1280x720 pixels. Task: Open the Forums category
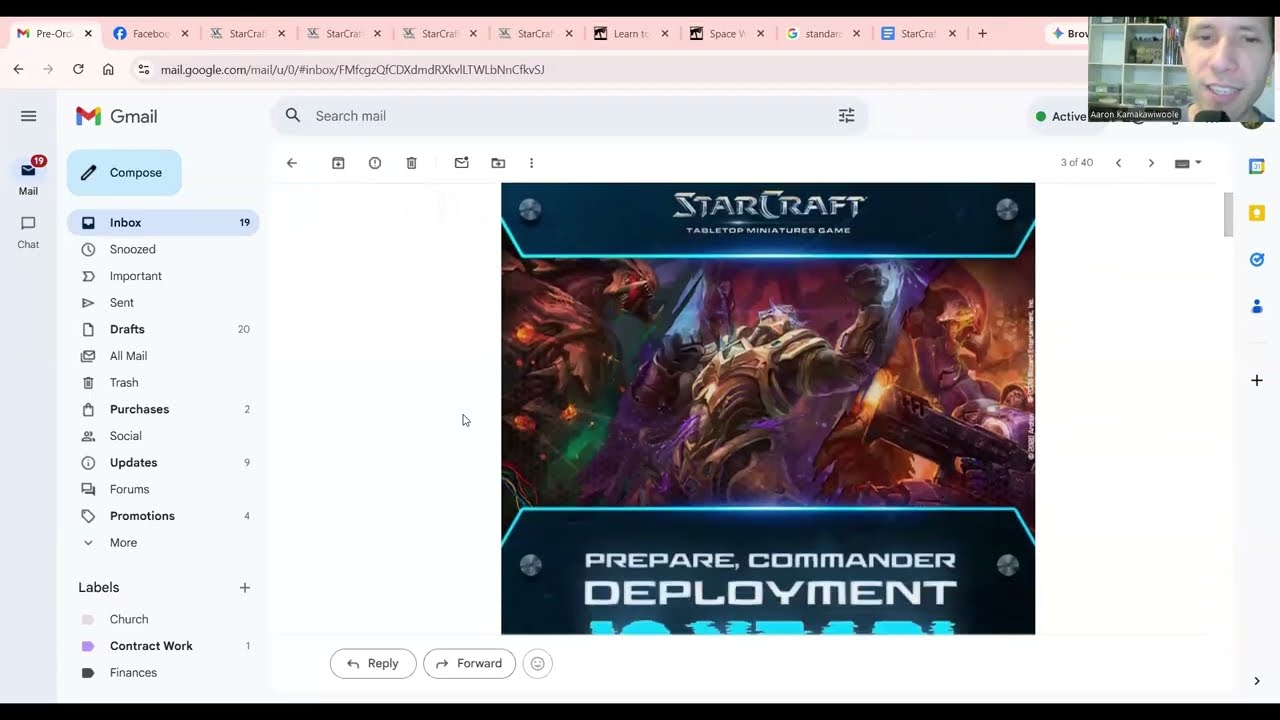click(x=163, y=489)
